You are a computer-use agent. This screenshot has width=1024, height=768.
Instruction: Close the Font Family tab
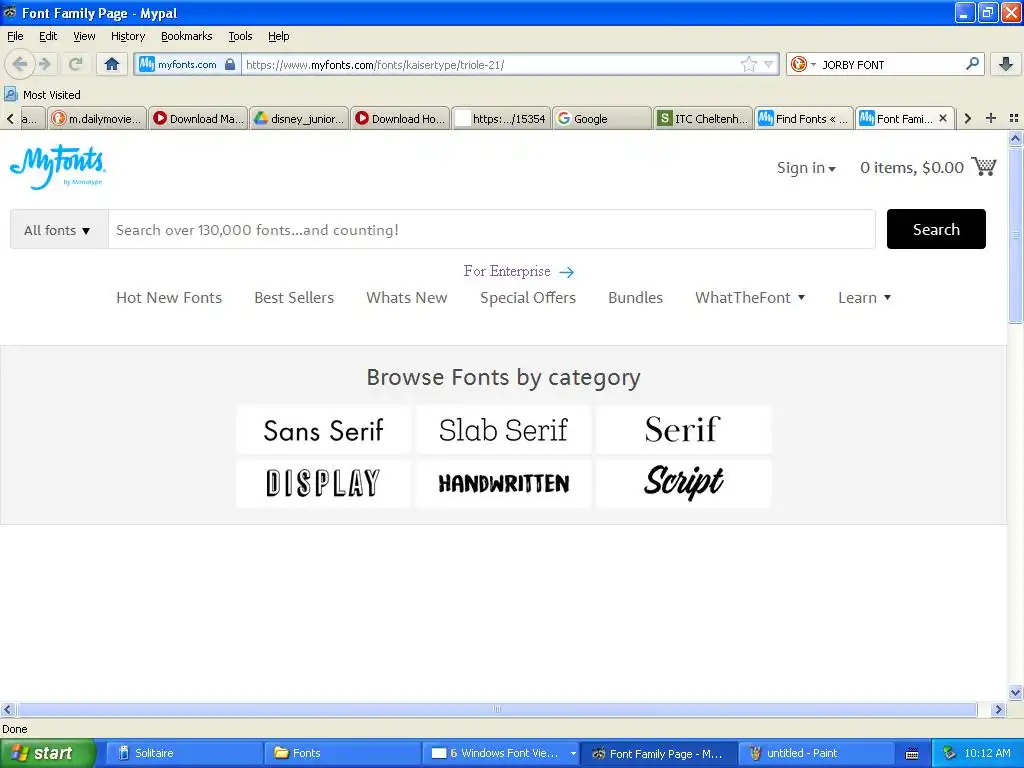point(943,118)
